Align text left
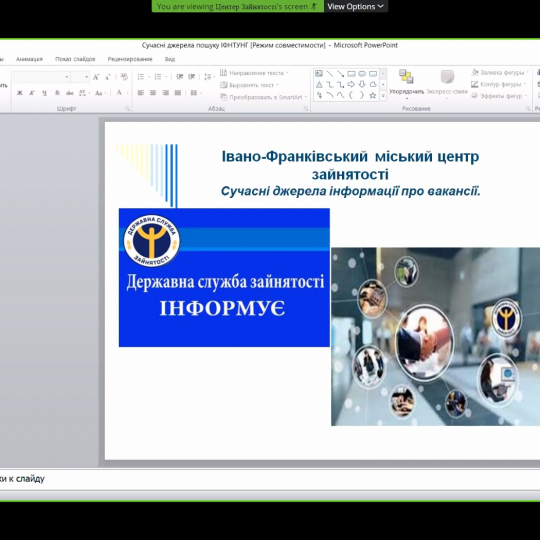 (141, 93)
